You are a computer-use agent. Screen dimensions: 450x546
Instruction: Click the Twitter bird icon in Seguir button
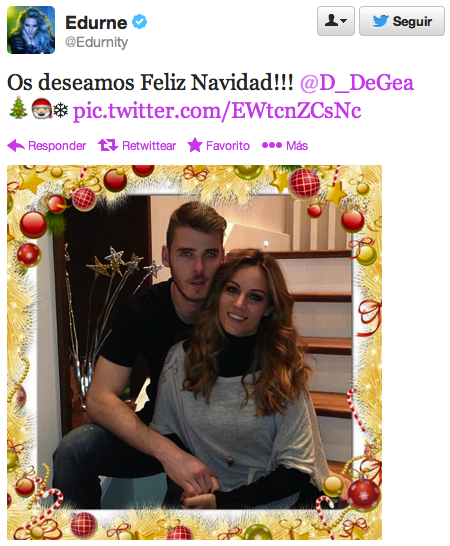[x=380, y=21]
